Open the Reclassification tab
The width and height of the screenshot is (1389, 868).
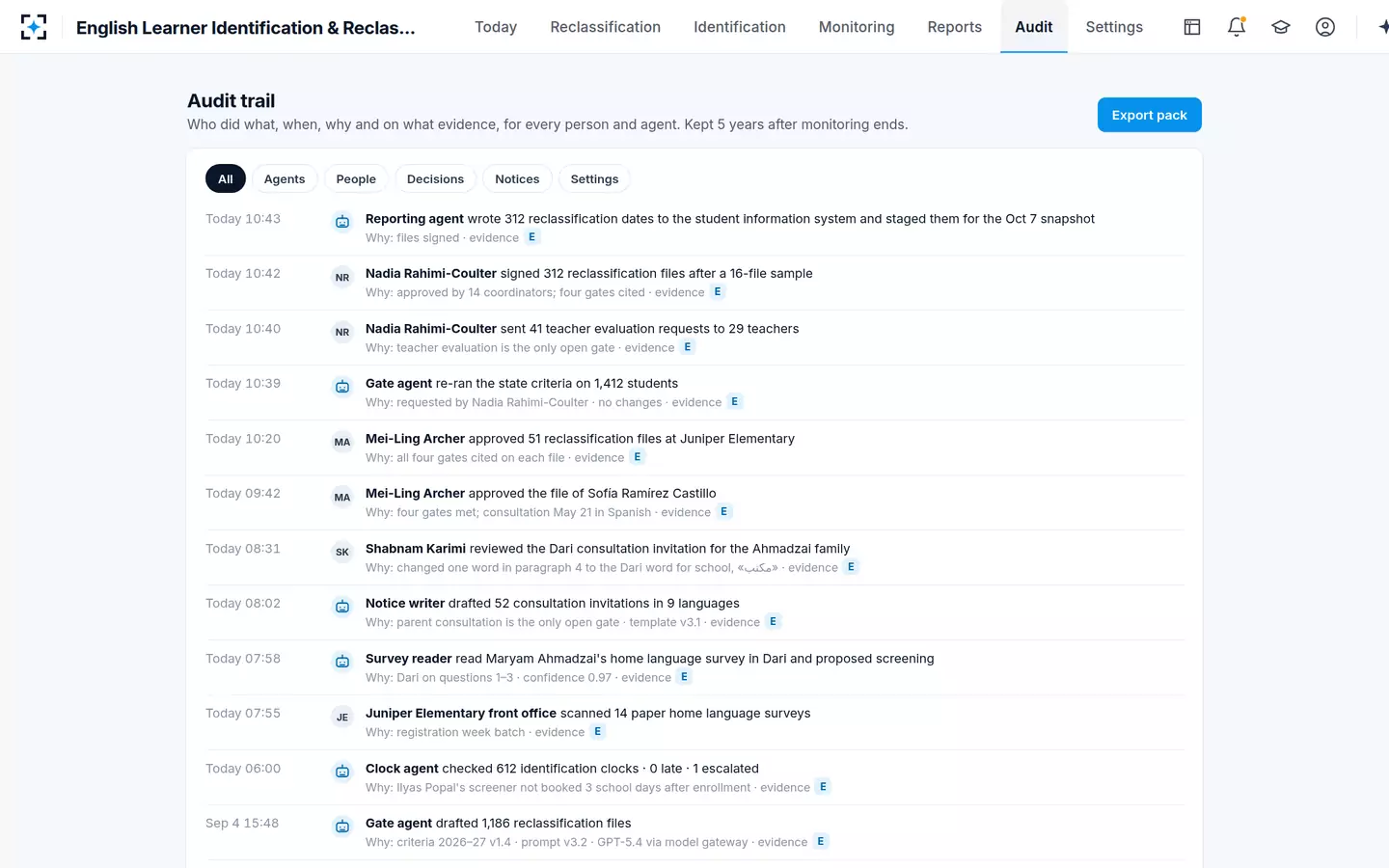[606, 27]
